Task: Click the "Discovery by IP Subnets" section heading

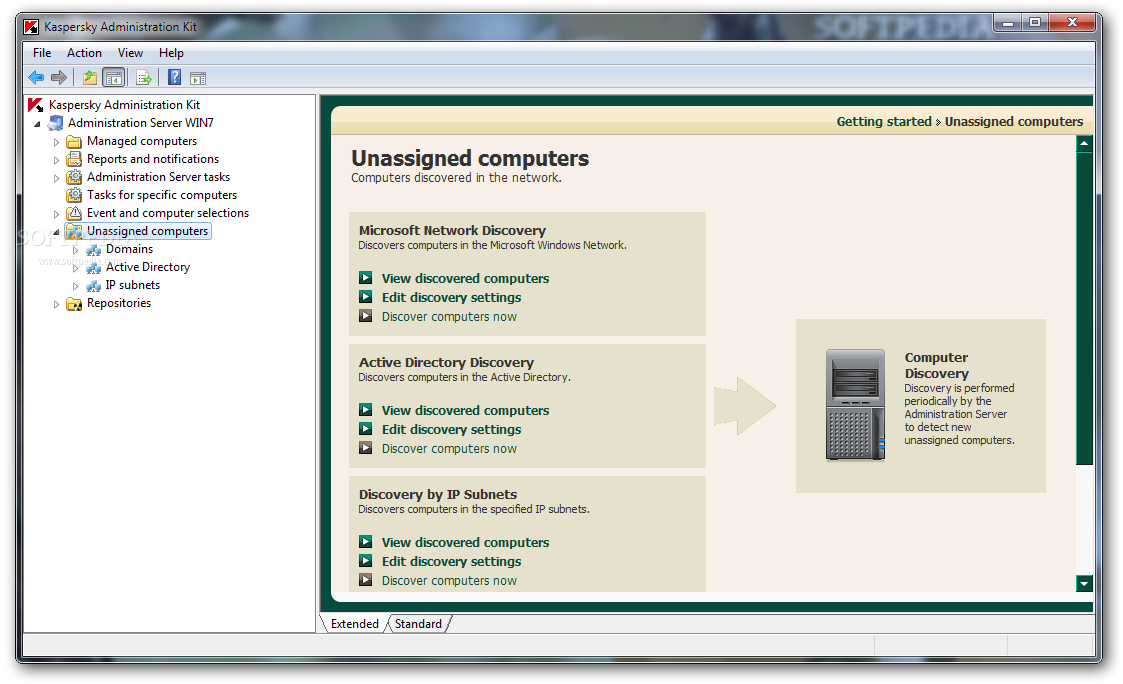Action: [x=438, y=494]
